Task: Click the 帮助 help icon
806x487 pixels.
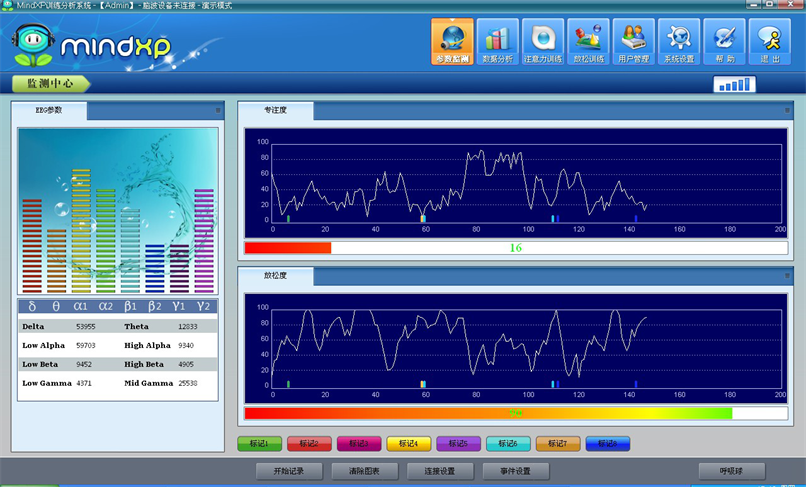Action: 724,42
